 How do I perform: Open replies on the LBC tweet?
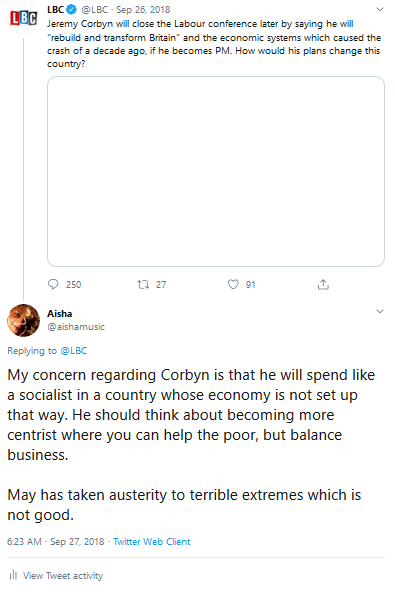[53, 284]
